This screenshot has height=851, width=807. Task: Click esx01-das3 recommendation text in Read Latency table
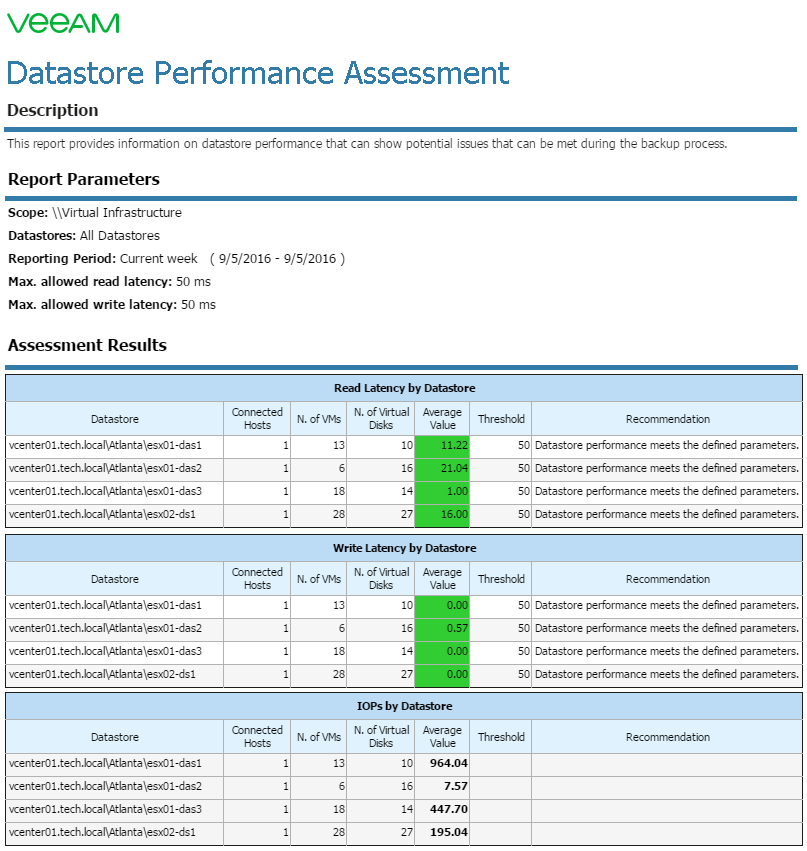click(666, 491)
